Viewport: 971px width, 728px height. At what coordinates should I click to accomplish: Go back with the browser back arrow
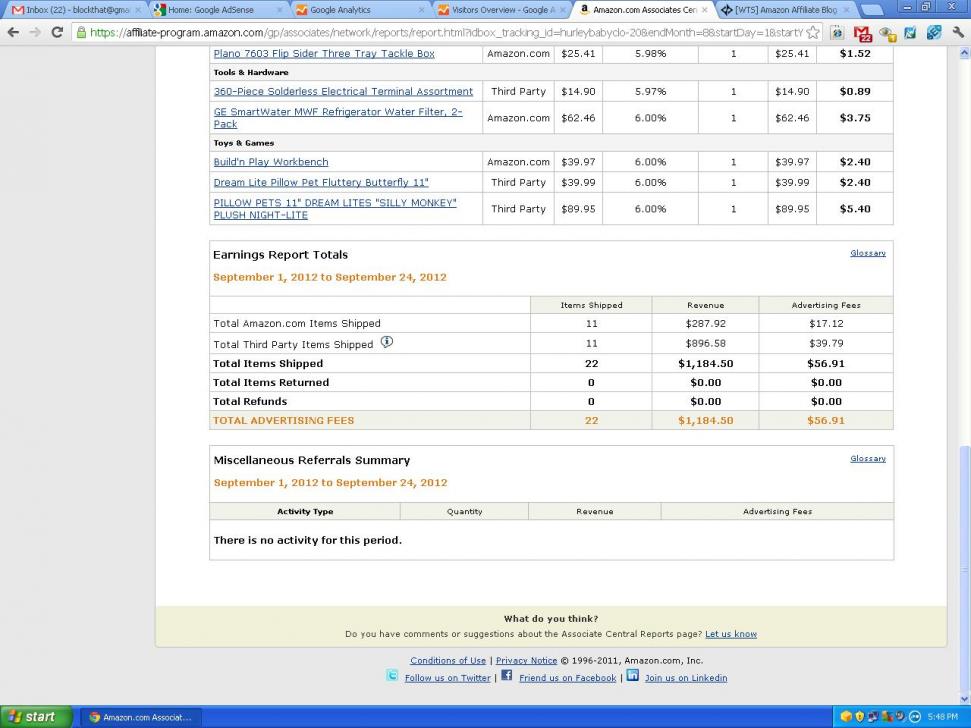point(14,32)
